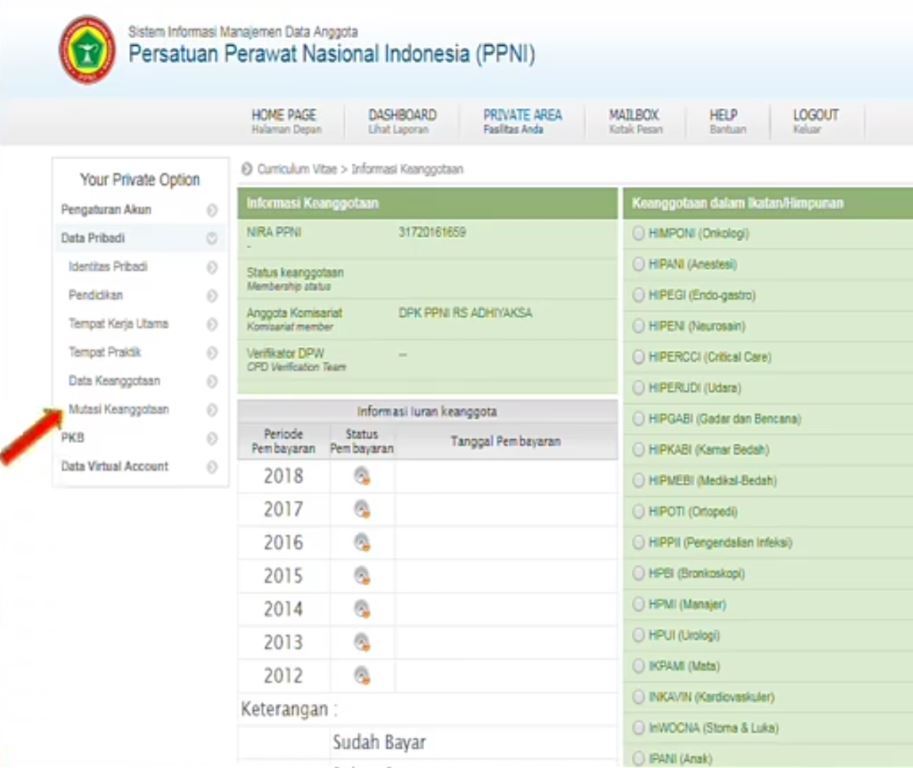Click the Tanggal Pembayaran column header

[x=505, y=441]
